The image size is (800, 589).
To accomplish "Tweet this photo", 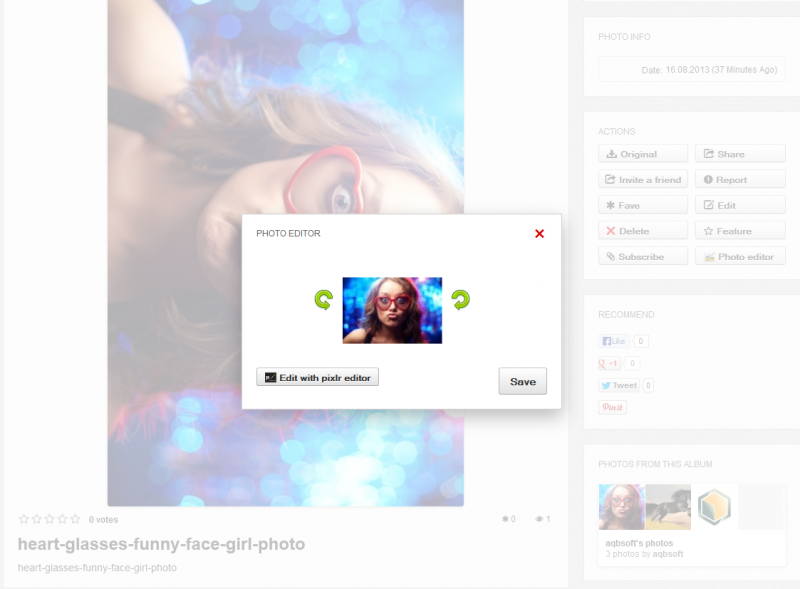I will click(x=619, y=385).
